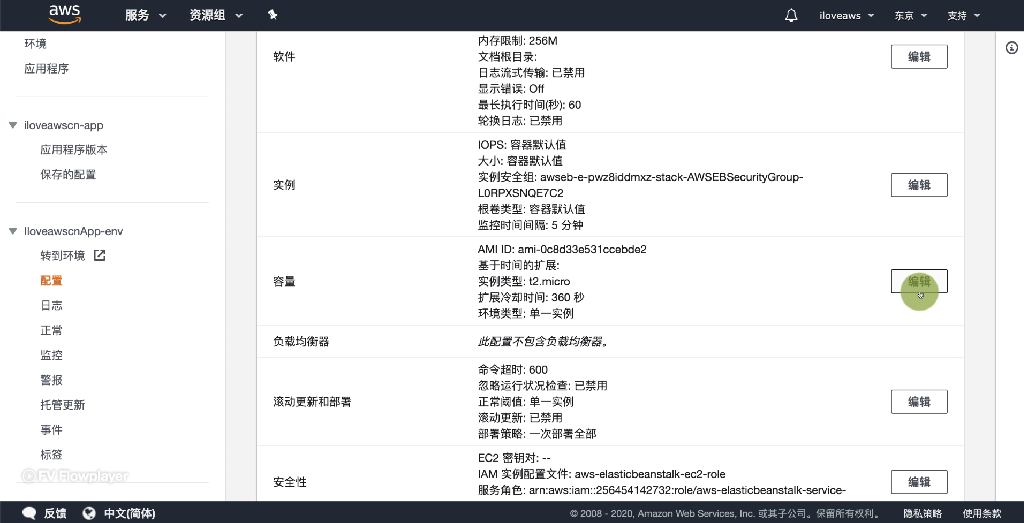Click the info circle icon at right
1024x523 pixels.
pos(1012,48)
